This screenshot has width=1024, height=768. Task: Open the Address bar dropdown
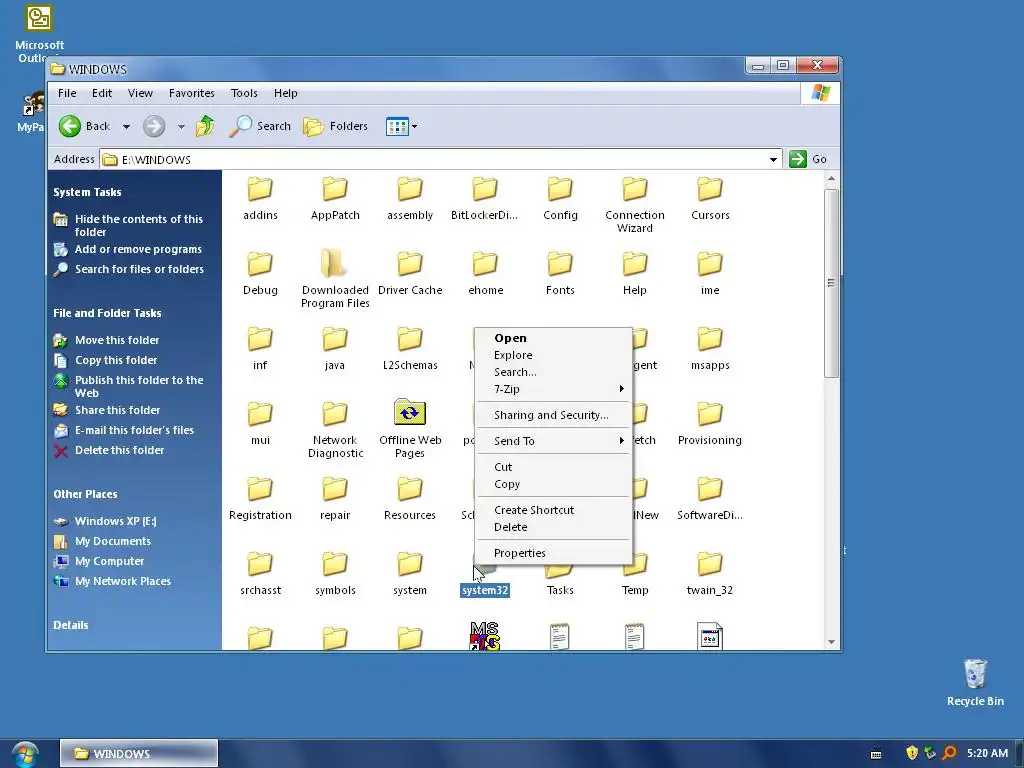773,159
